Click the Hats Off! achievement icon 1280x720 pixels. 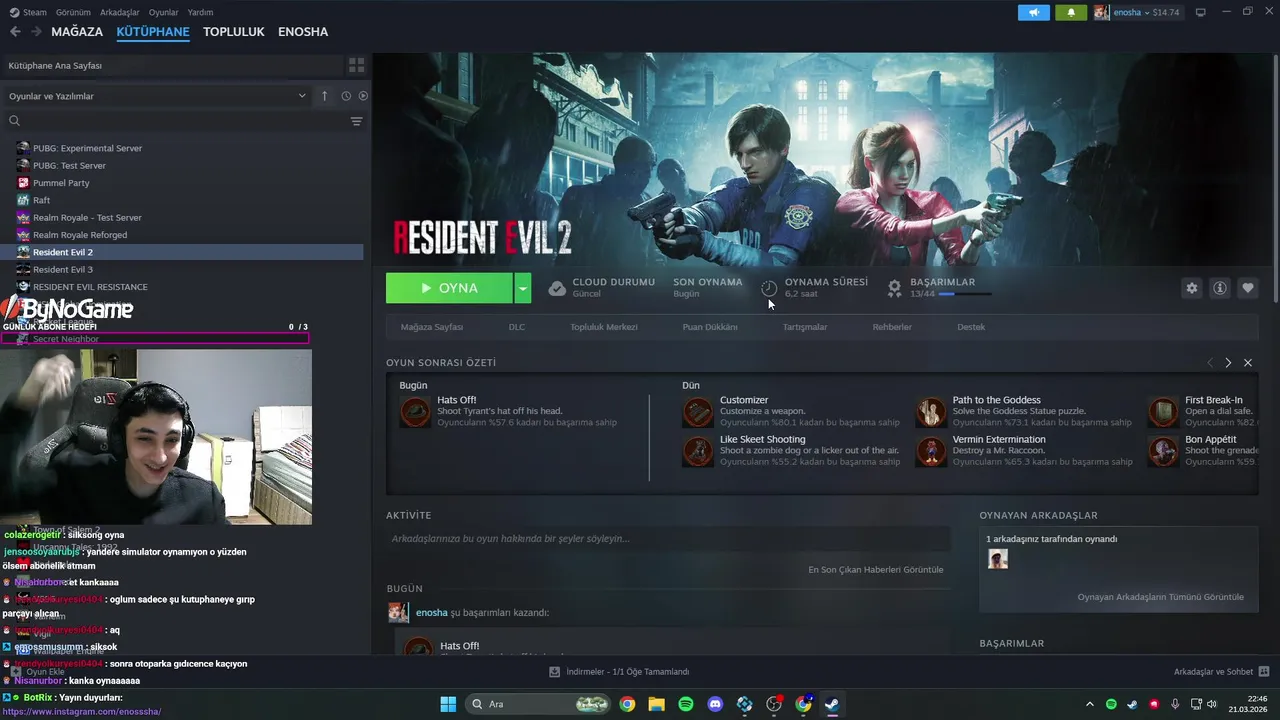(415, 412)
